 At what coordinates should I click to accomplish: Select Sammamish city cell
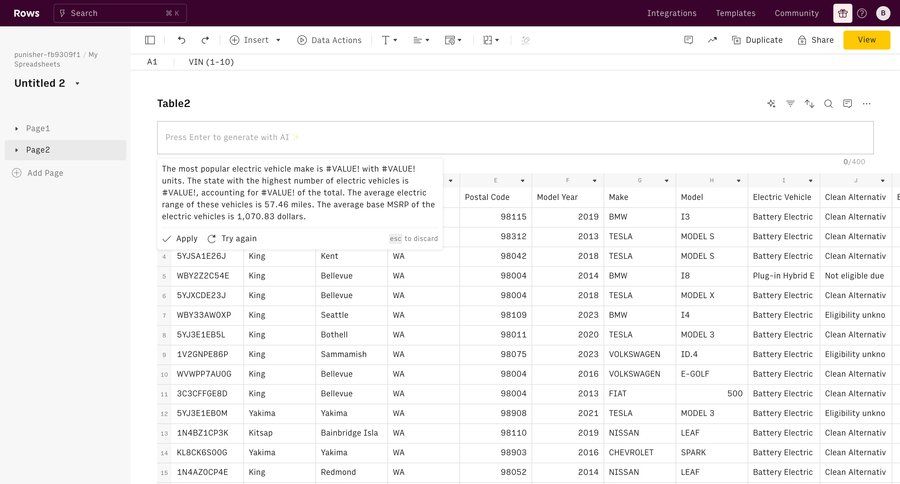pos(351,354)
